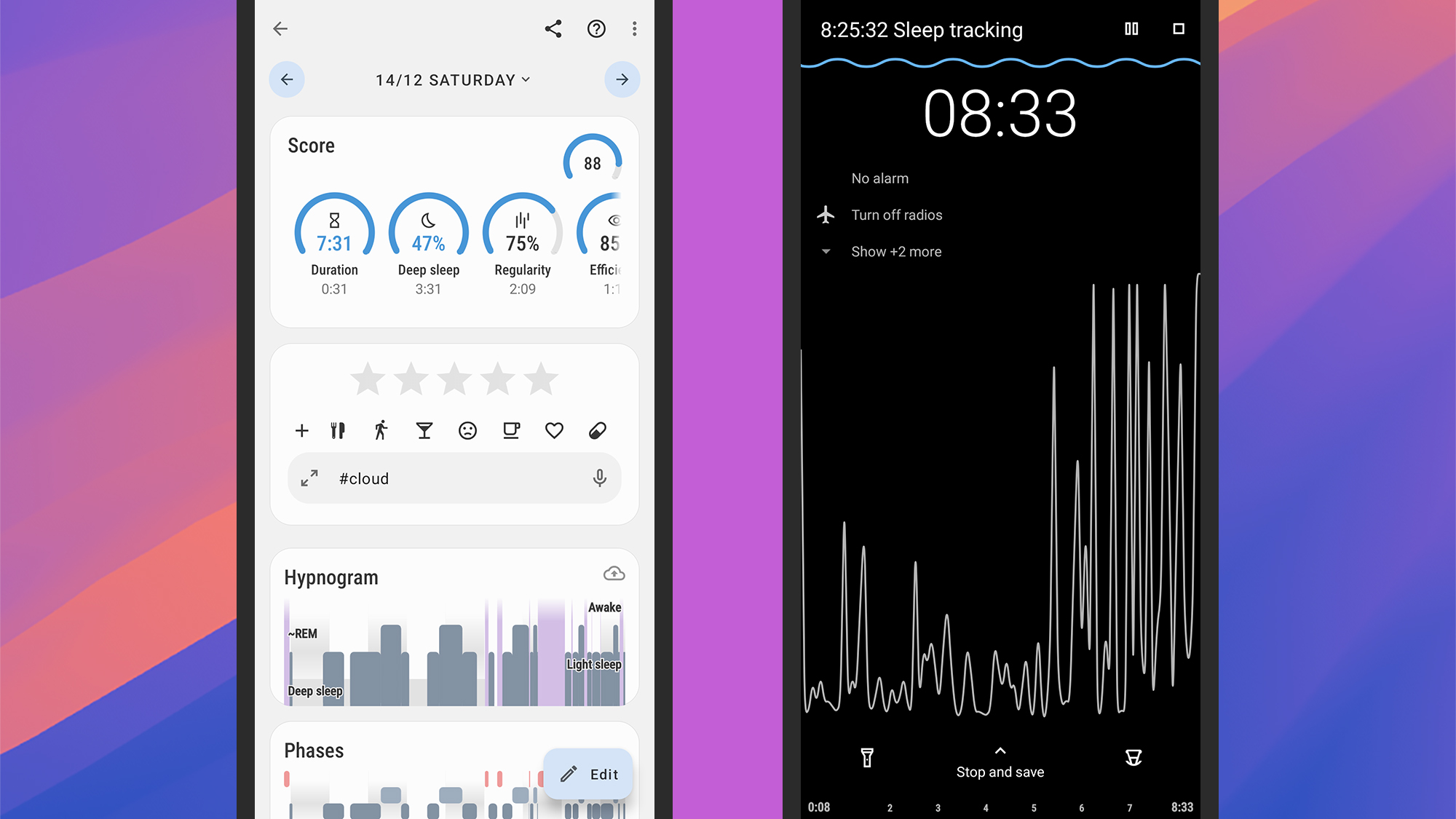
Task: Tap the medication/pill tracking icon
Action: [596, 430]
